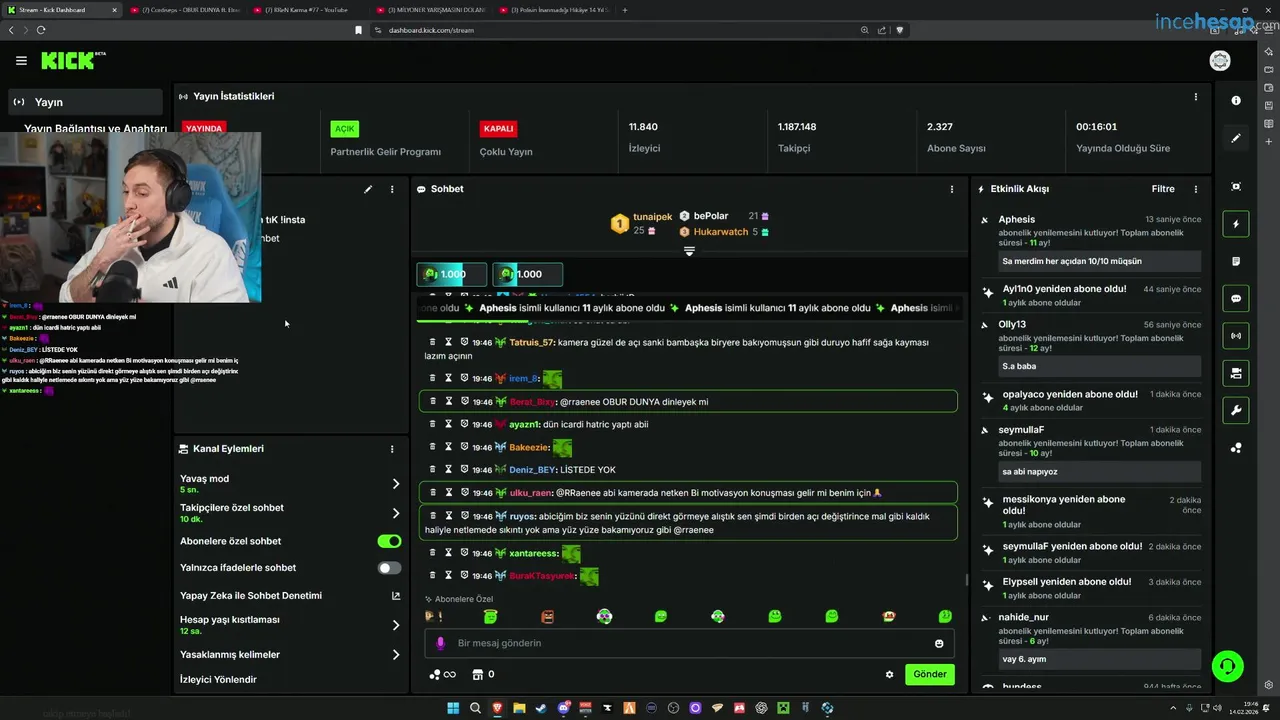Click the Bir mesaj gönderin input field
Image resolution: width=1280 pixels, height=720 pixels.
pos(690,643)
